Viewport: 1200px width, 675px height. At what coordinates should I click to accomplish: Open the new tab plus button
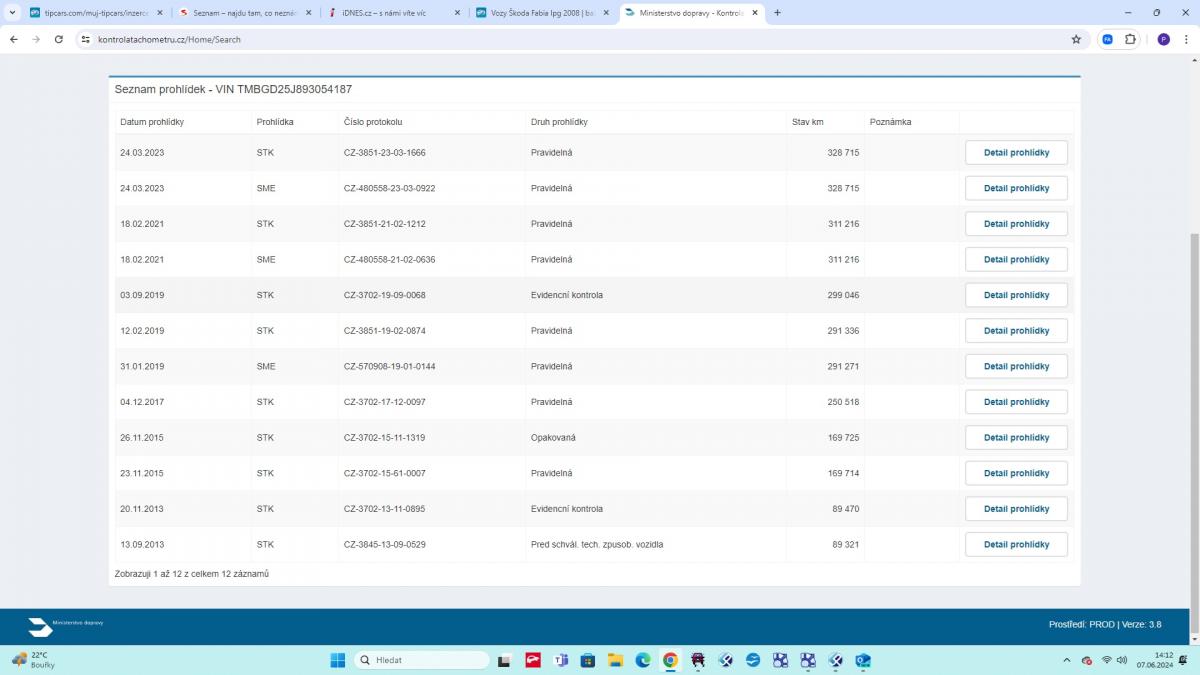point(777,13)
